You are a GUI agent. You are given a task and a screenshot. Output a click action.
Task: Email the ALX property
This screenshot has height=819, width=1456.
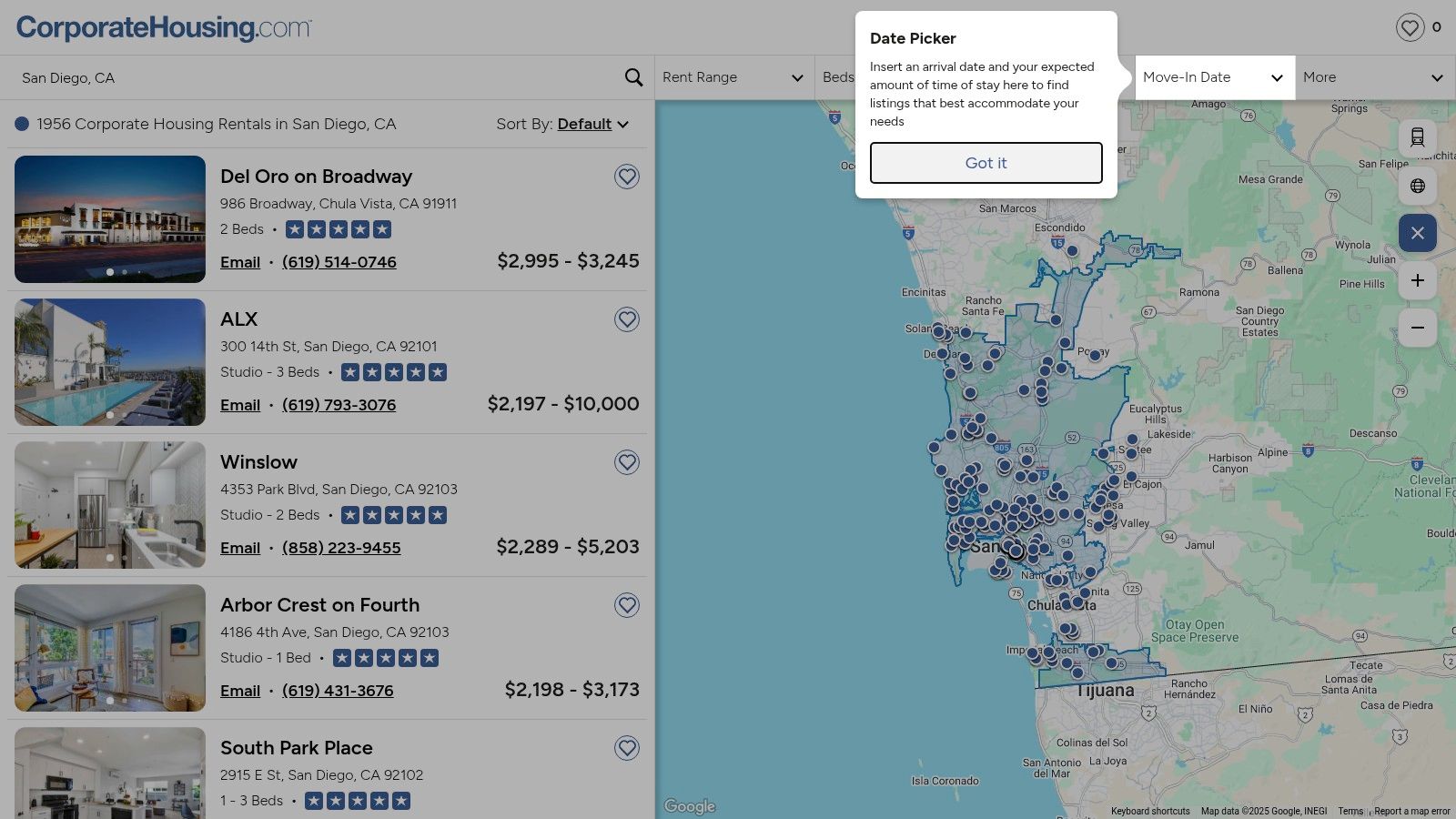[x=240, y=405]
